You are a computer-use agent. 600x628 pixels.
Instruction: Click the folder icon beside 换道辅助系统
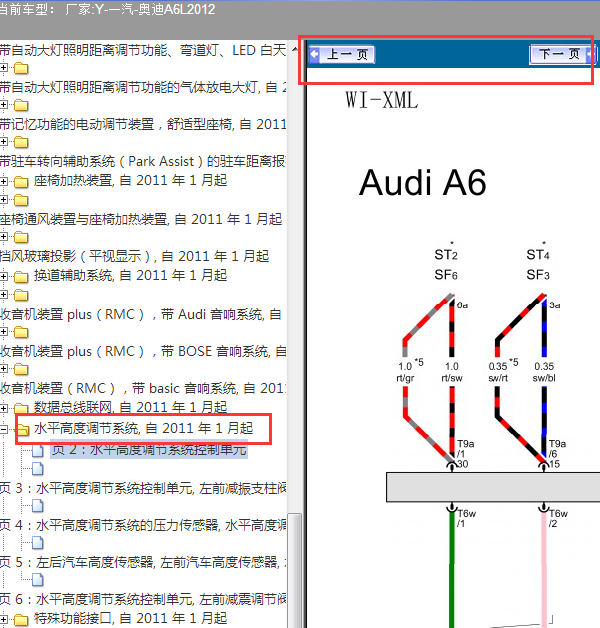pyautogui.click(x=21, y=277)
